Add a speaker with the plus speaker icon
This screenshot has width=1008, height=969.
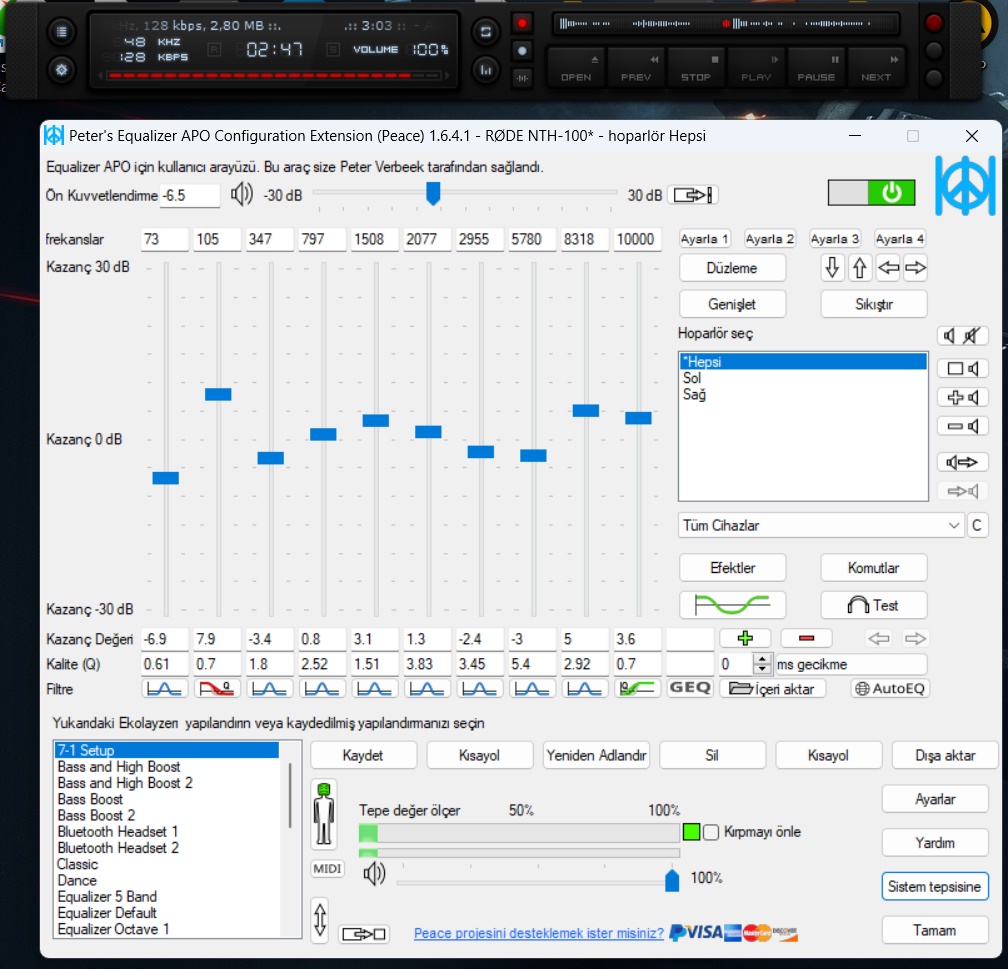point(962,397)
